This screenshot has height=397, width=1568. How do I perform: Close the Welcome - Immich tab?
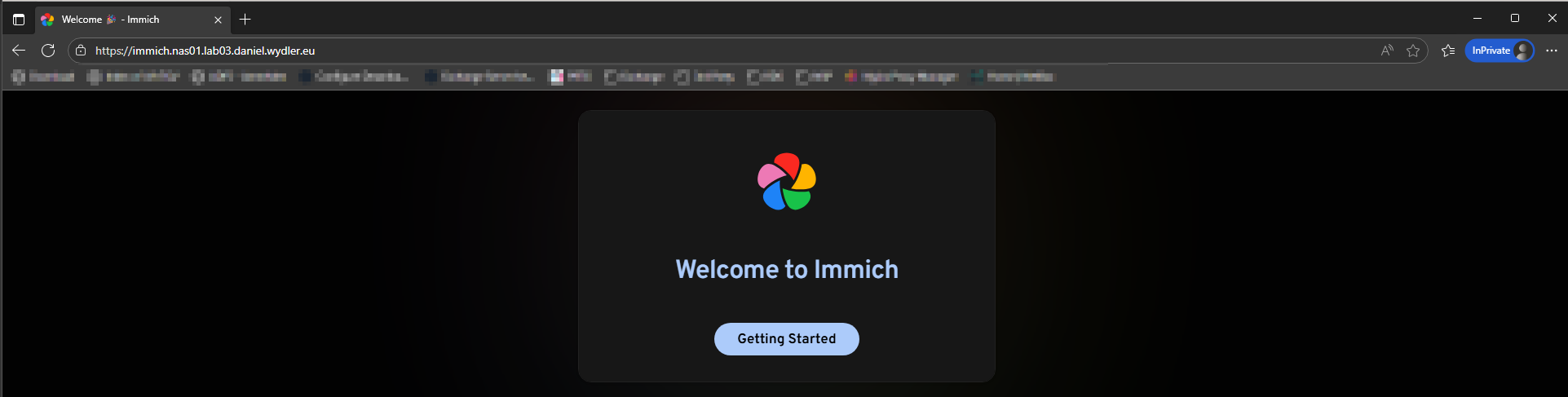218,20
